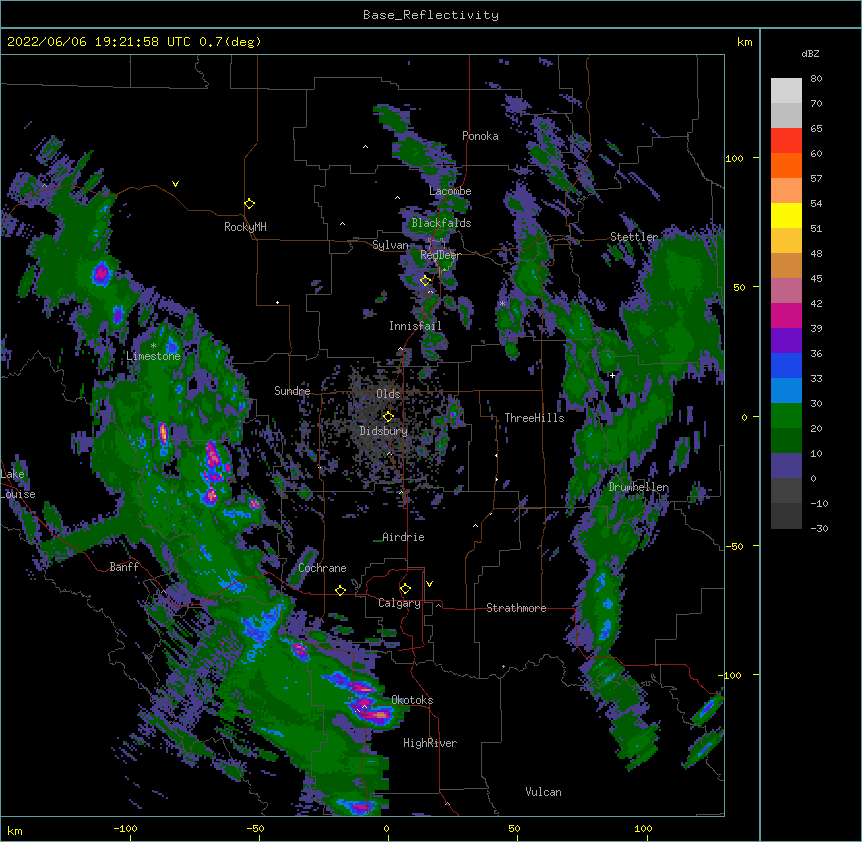Click the Innisfail city label
The width and height of the screenshot is (862, 842).
click(415, 326)
